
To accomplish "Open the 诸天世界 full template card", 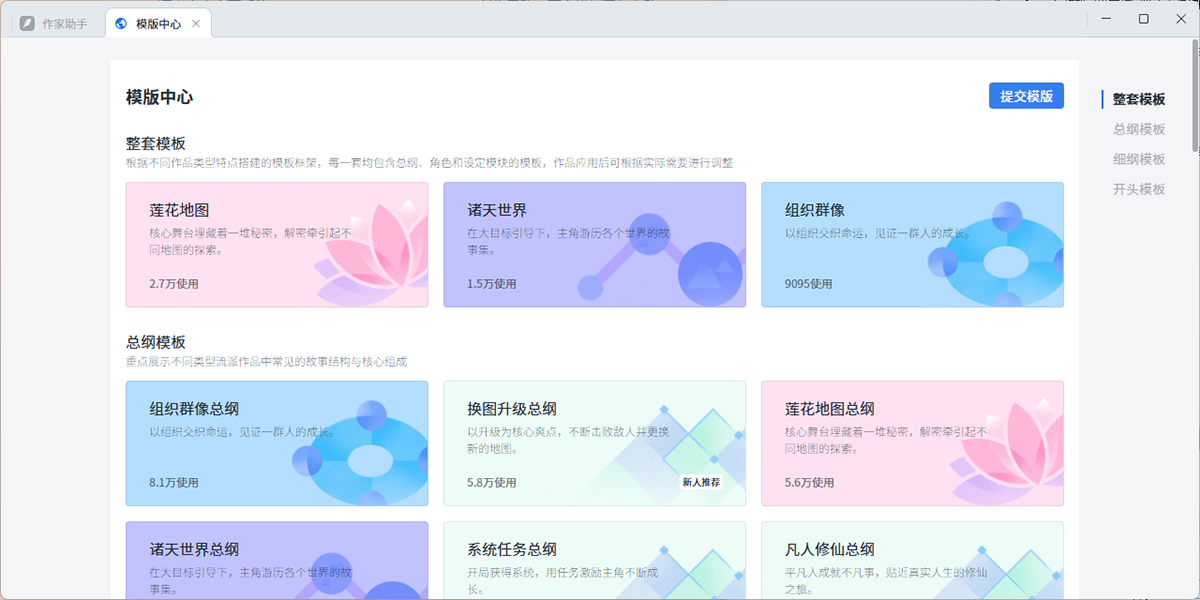I will pos(594,244).
